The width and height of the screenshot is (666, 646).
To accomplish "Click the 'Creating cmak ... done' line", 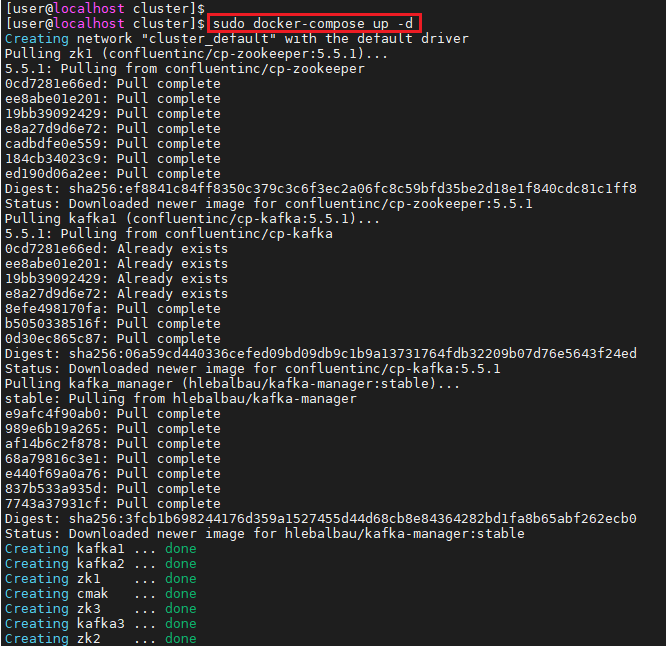I will pyautogui.click(x=101, y=594).
